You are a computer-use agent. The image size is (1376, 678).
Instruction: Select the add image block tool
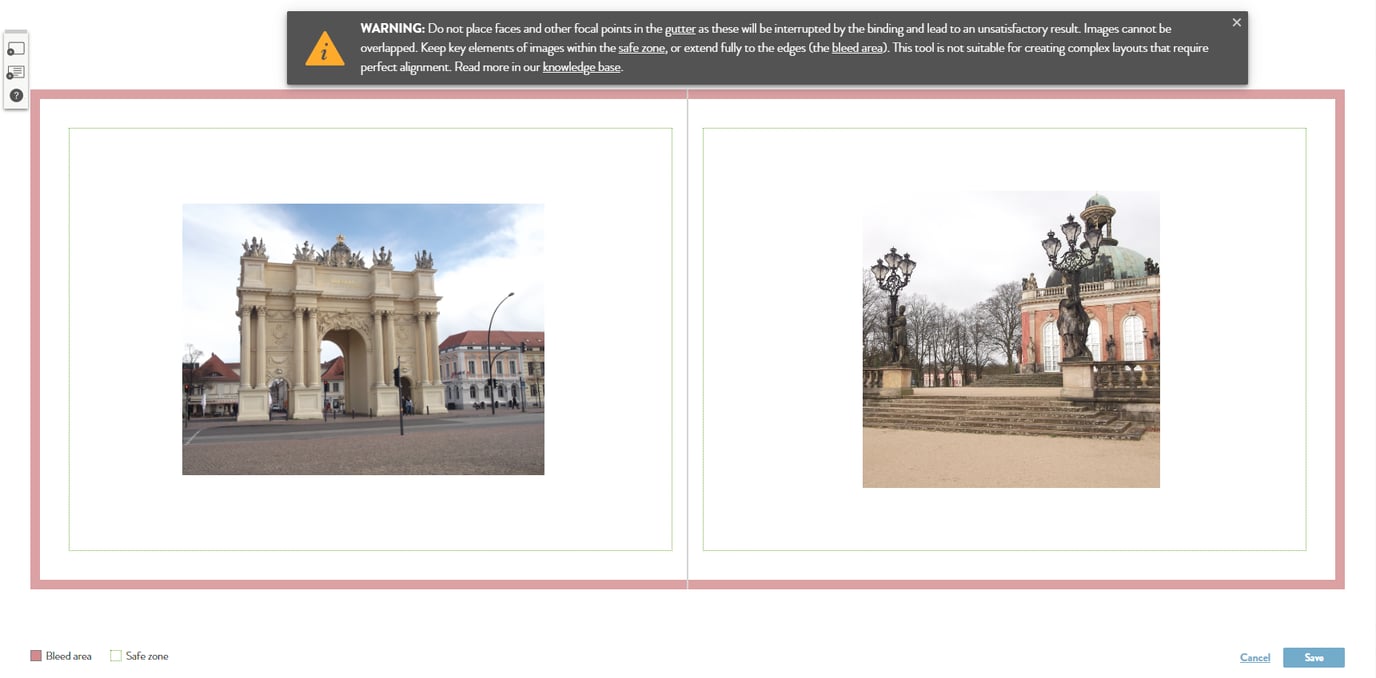[16, 47]
